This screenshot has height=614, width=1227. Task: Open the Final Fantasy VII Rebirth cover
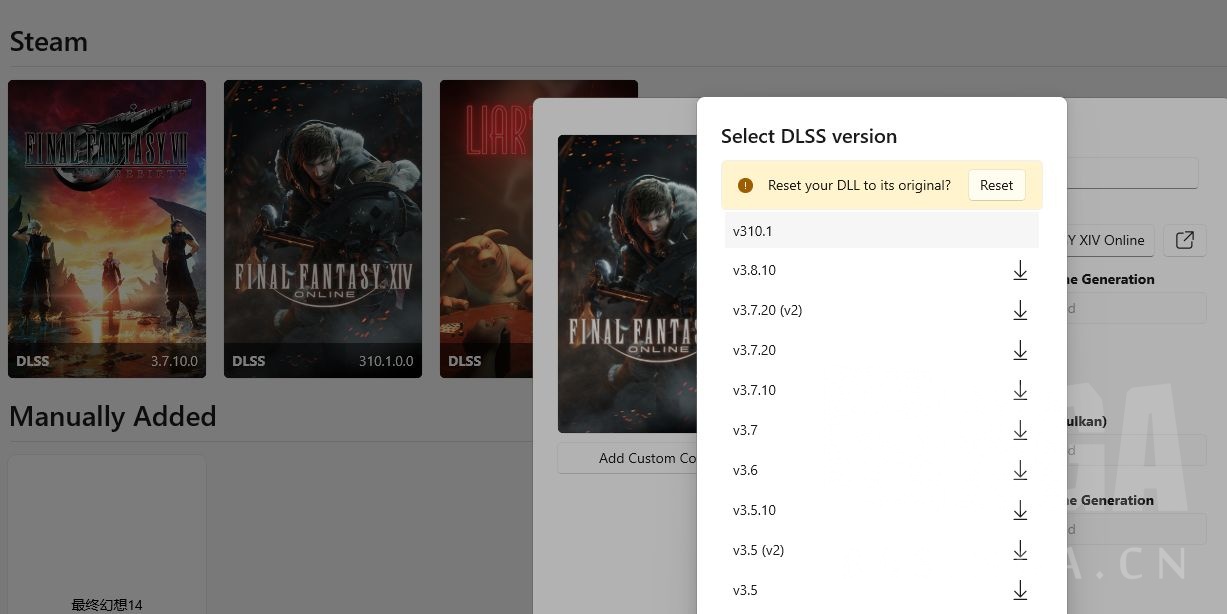107,228
